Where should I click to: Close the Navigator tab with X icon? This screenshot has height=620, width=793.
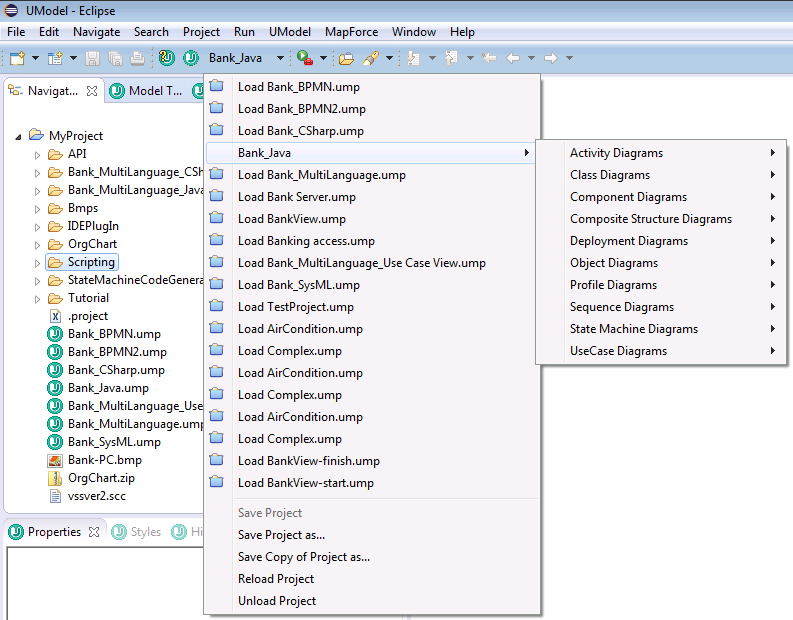pyautogui.click(x=92, y=90)
